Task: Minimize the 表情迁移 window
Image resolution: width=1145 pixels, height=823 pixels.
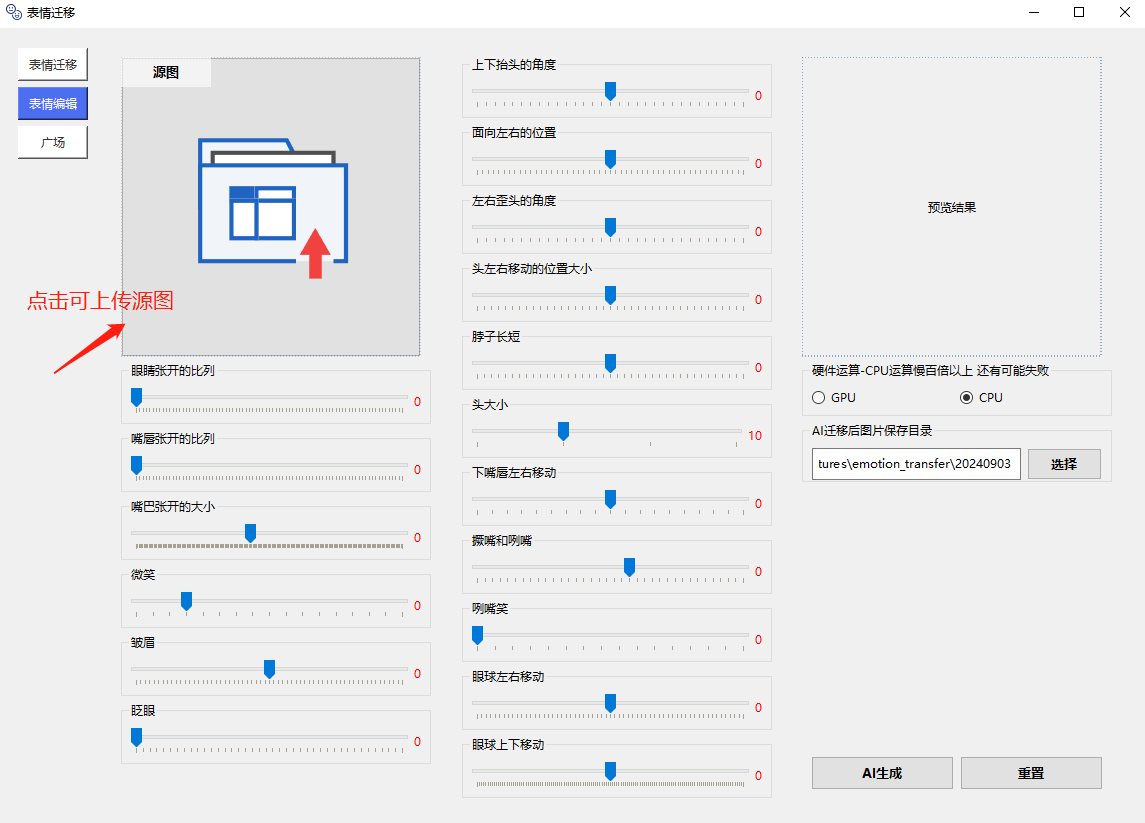Action: point(1033,12)
